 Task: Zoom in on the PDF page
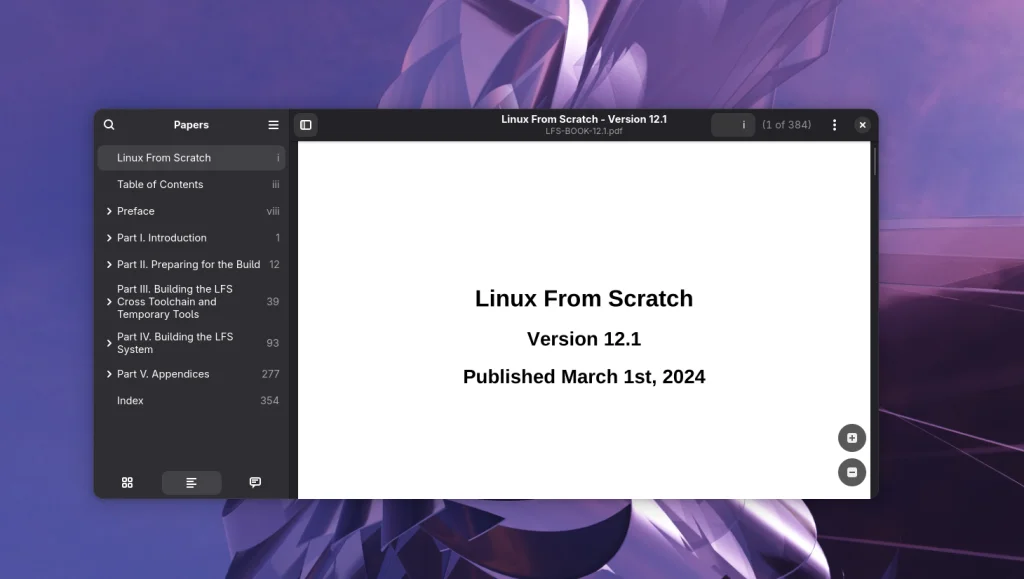pyautogui.click(x=851, y=437)
